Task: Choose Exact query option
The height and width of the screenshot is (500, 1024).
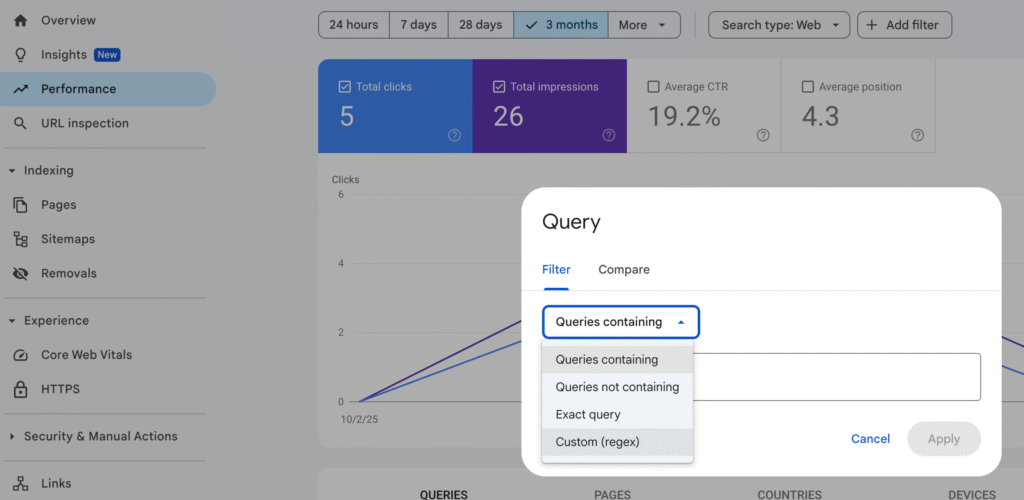Action: 617,414
